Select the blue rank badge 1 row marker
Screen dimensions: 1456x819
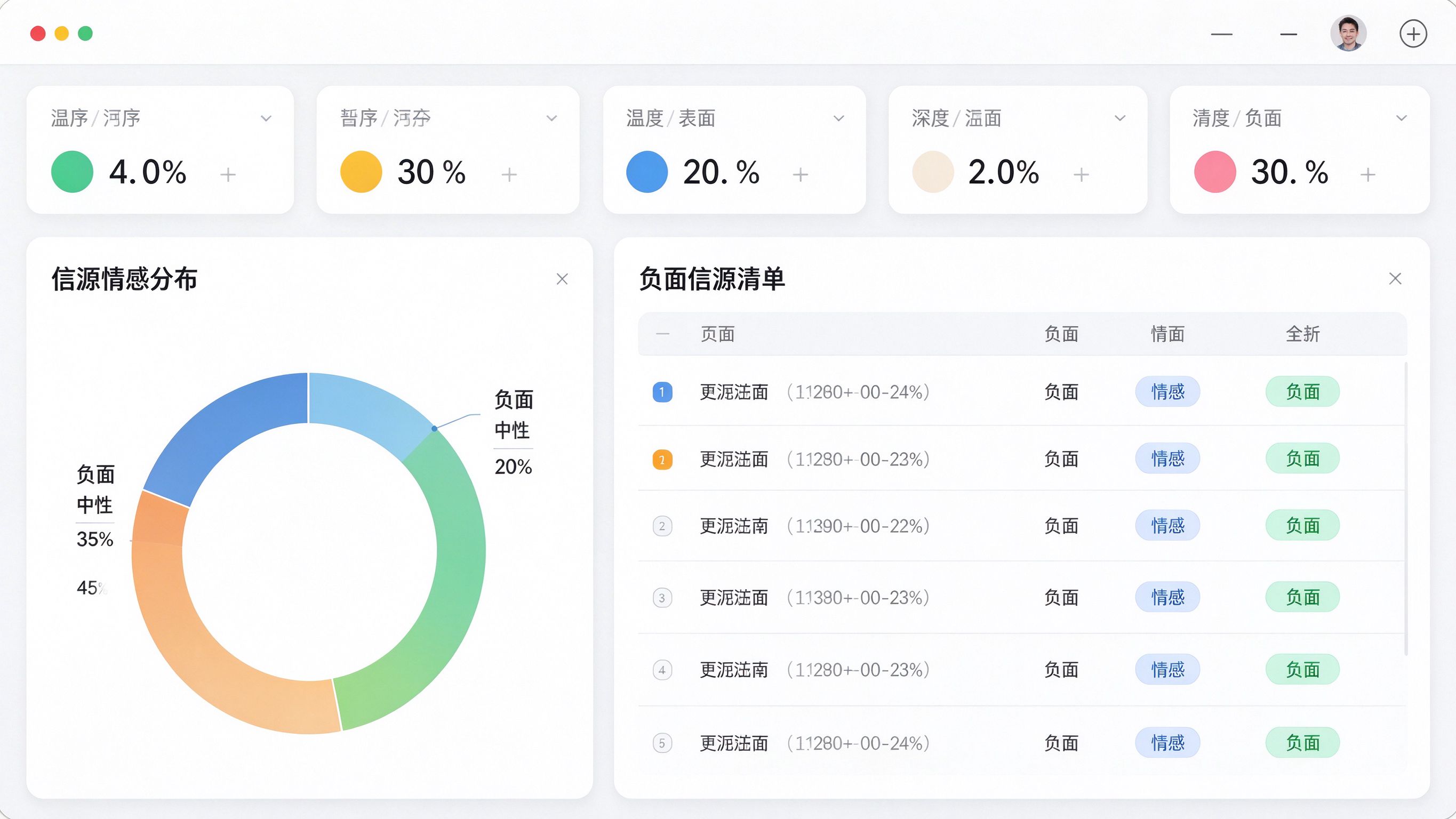pos(662,392)
